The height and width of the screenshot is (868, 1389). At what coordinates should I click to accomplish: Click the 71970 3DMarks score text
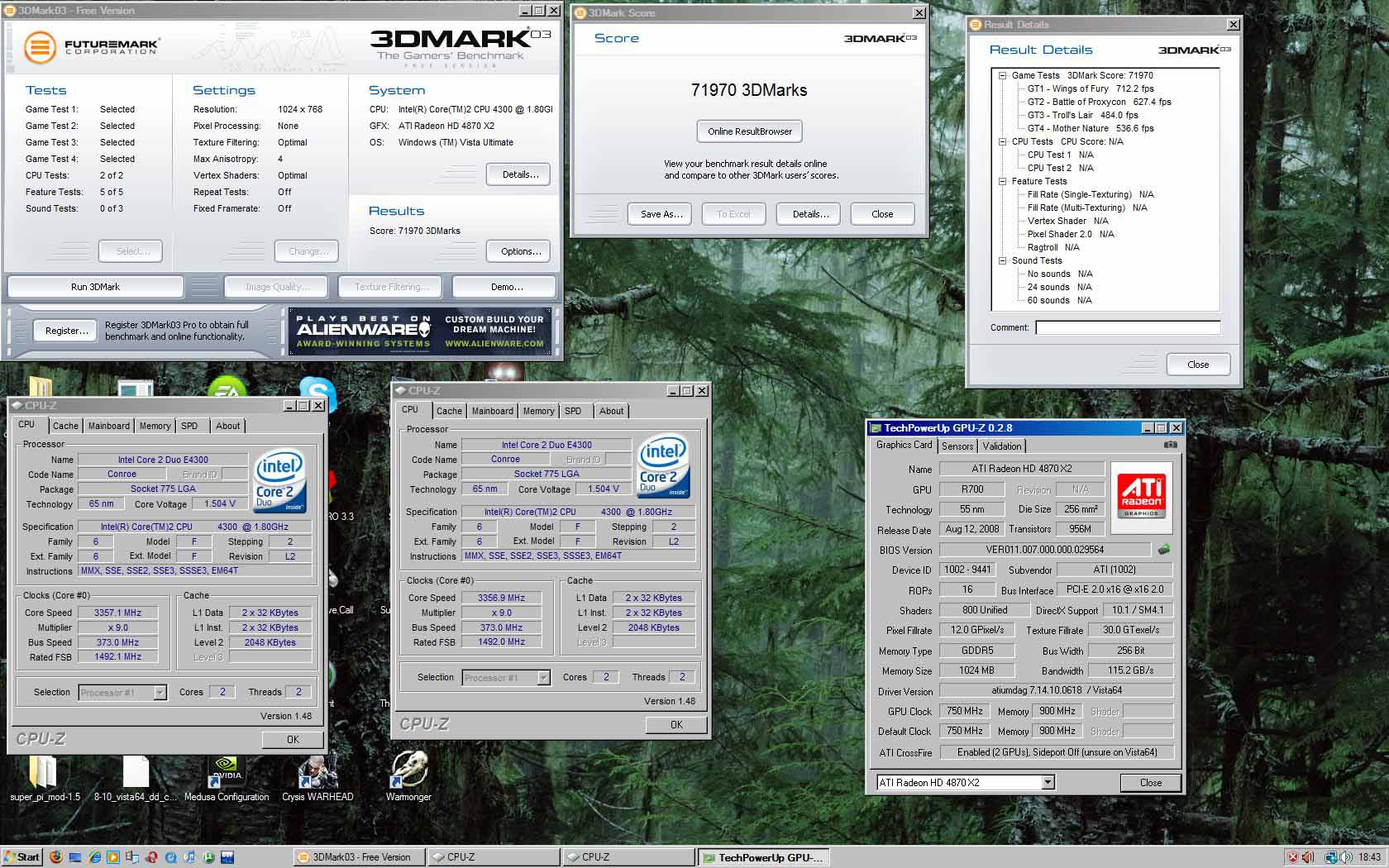click(749, 90)
